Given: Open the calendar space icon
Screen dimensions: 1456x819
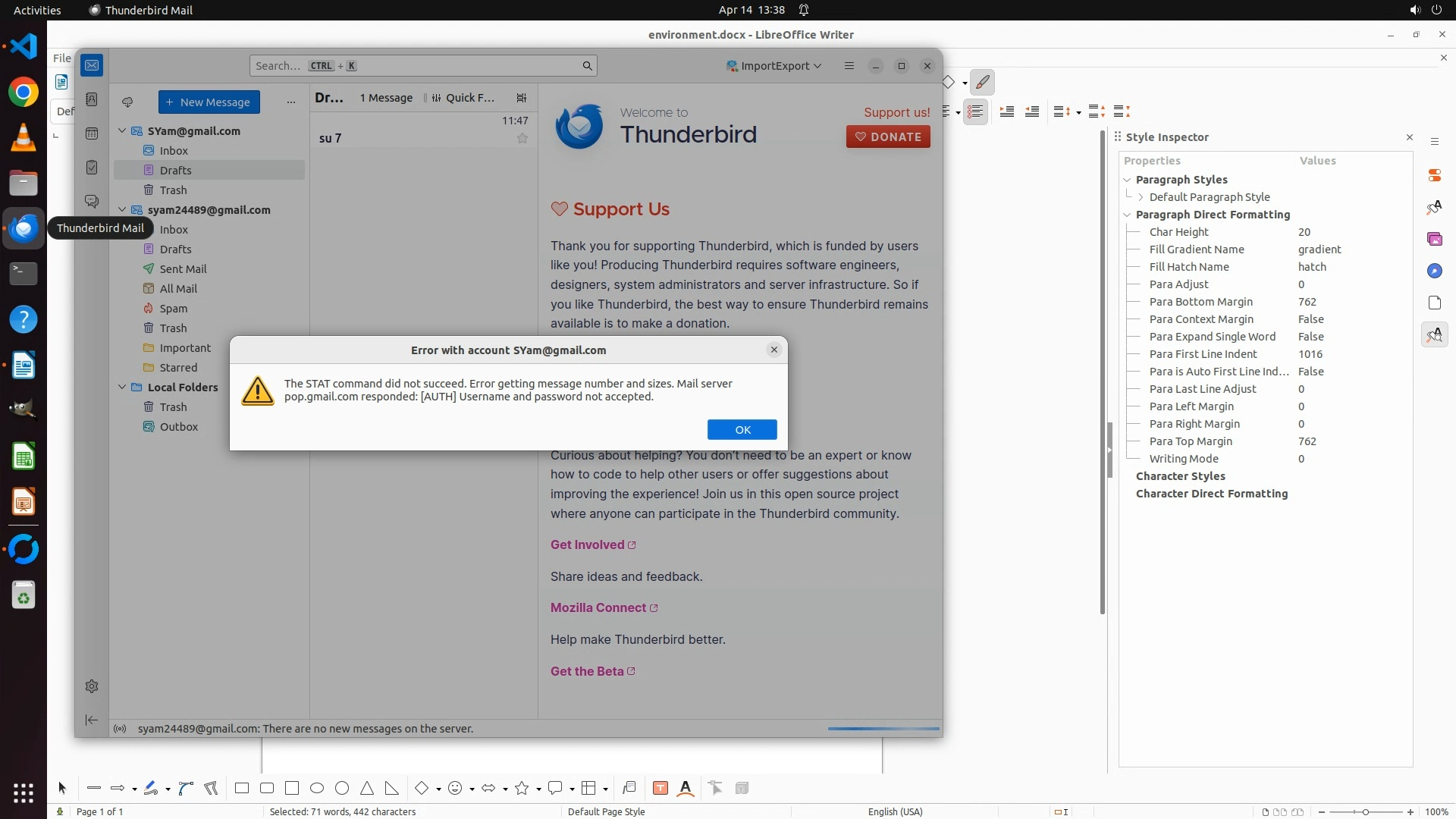Looking at the screenshot, I should [x=92, y=133].
